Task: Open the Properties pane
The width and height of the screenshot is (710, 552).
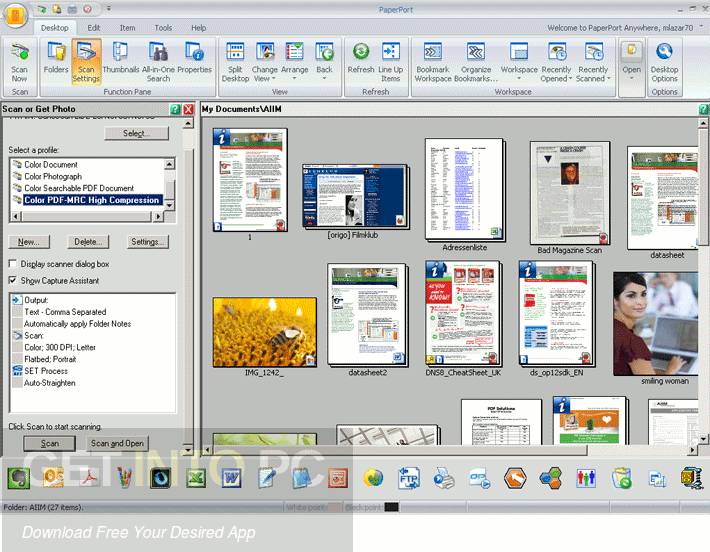Action: coord(195,58)
